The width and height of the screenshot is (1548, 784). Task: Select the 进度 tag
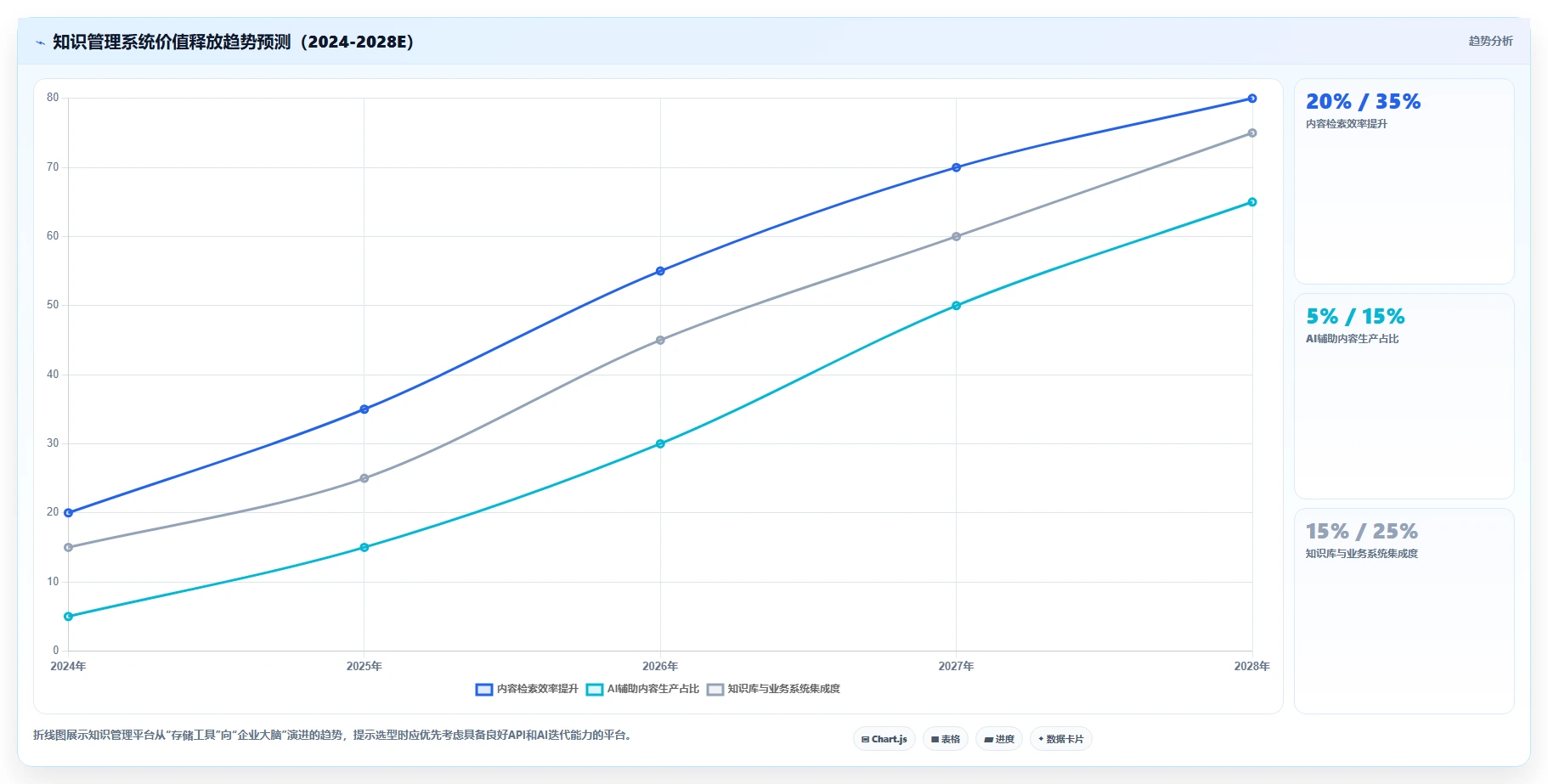pos(999,739)
